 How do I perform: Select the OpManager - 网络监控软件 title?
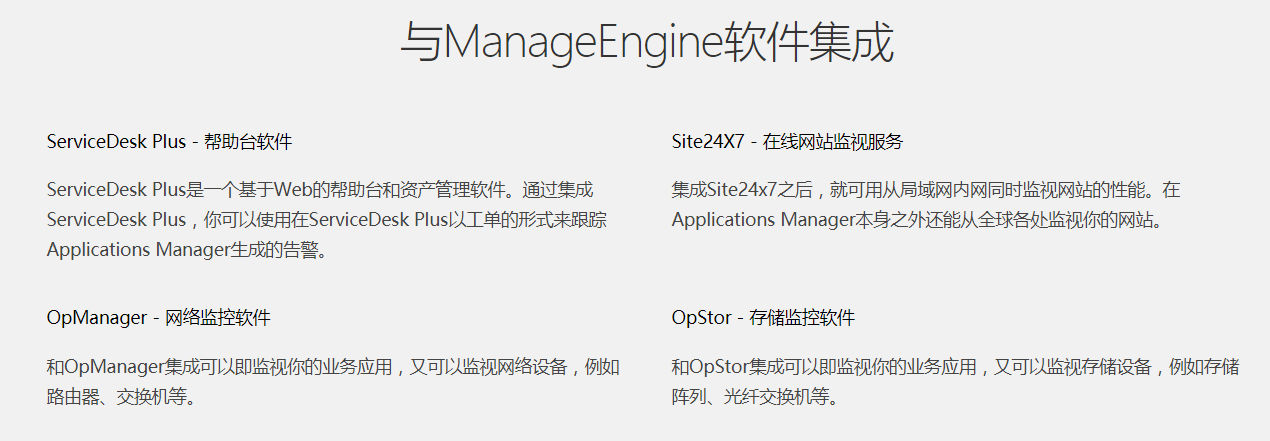click(158, 319)
